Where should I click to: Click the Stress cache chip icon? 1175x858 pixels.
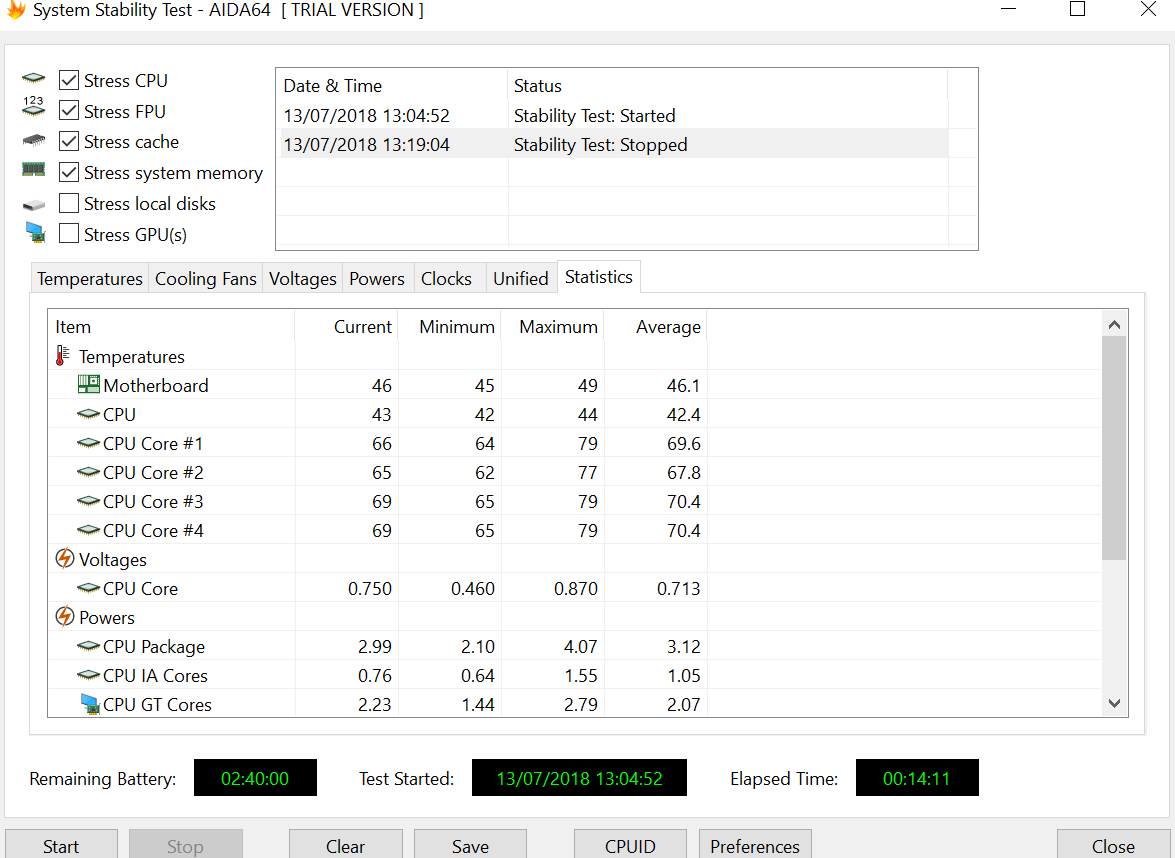point(34,140)
